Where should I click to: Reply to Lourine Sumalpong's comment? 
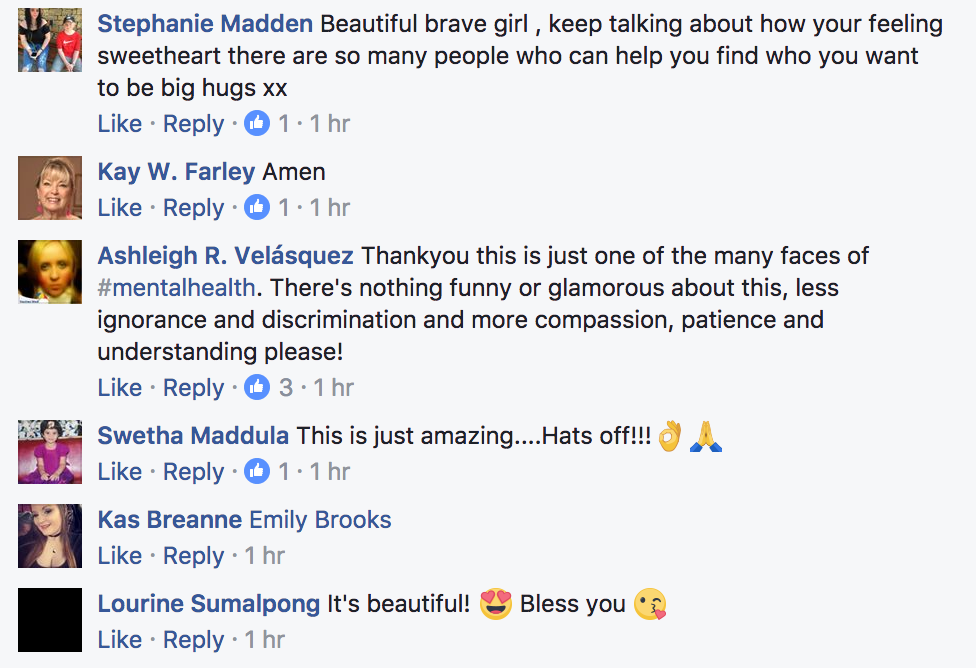tap(193, 640)
